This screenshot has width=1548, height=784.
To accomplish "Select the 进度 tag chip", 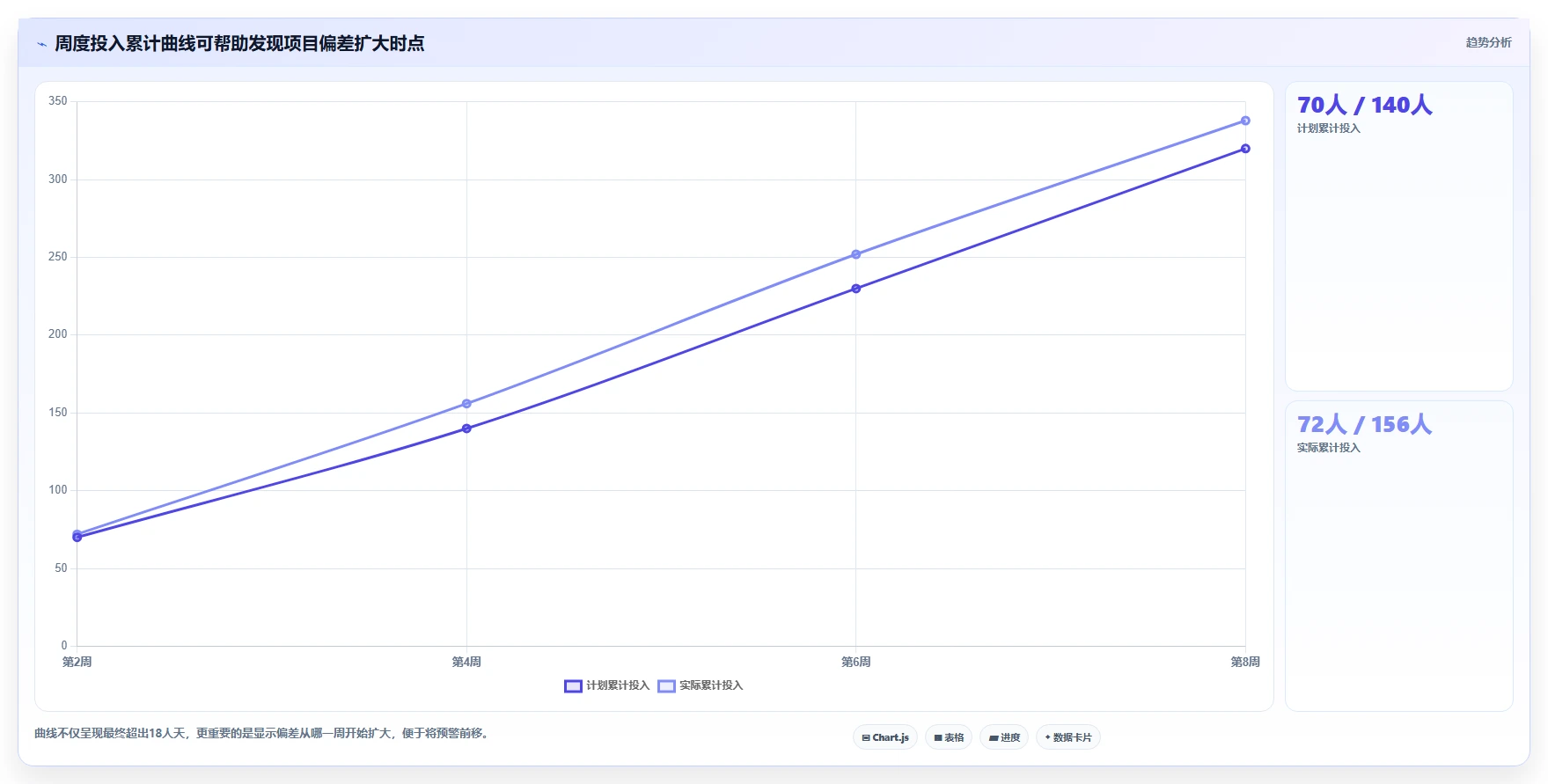I will point(1004,737).
